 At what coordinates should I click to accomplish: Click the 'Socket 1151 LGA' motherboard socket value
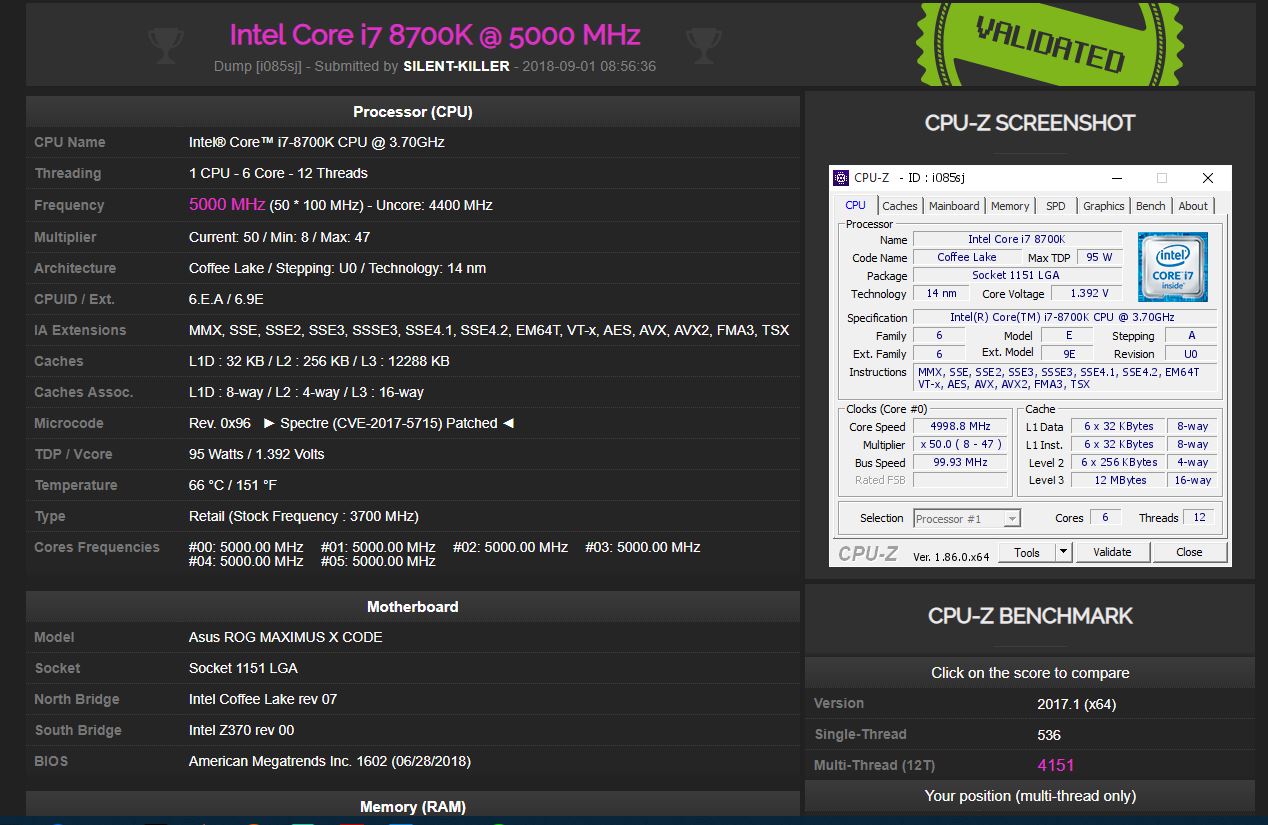tap(243, 668)
